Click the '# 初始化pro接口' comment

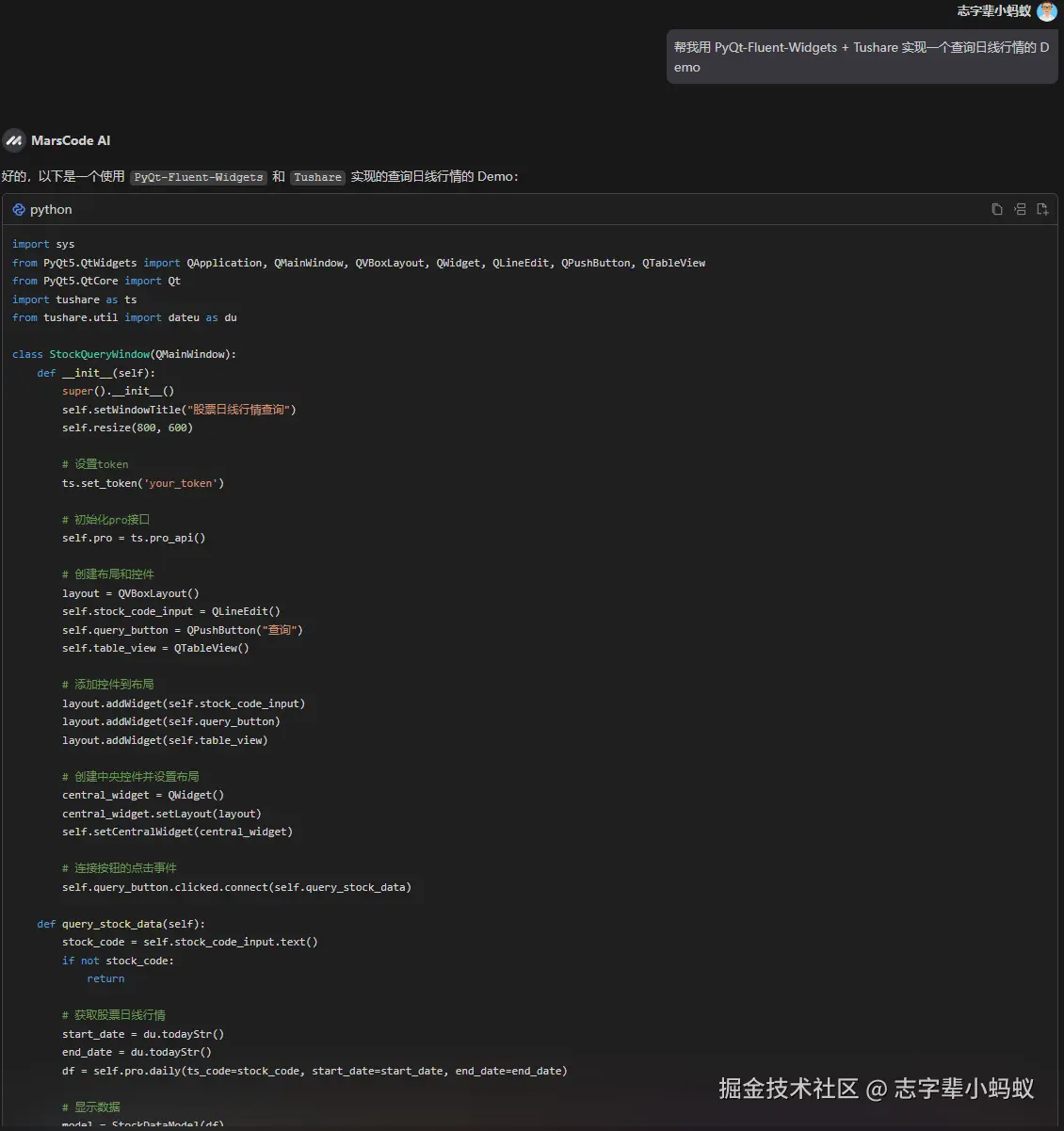click(x=105, y=520)
